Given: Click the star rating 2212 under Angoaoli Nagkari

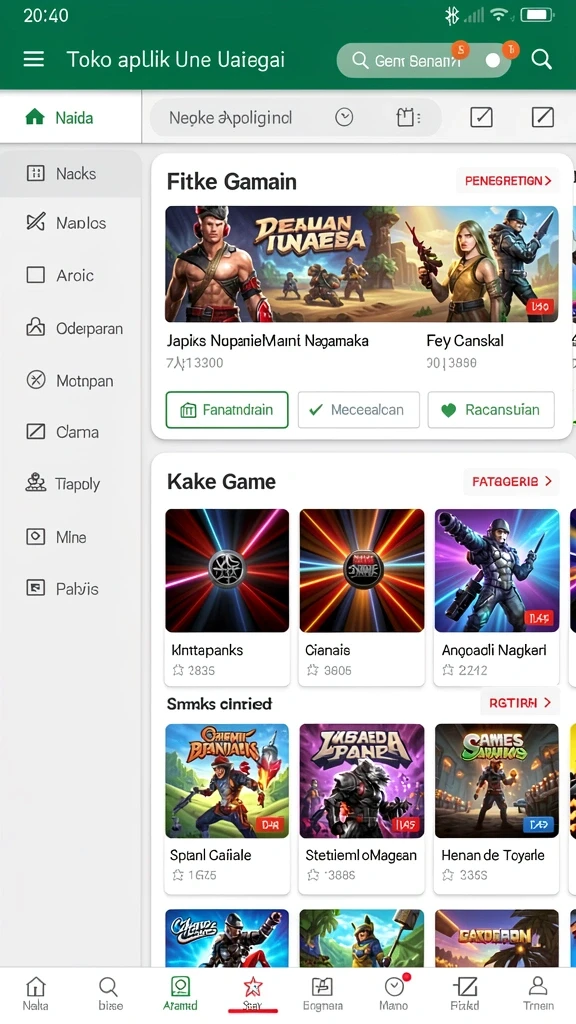Looking at the screenshot, I should point(464,670).
